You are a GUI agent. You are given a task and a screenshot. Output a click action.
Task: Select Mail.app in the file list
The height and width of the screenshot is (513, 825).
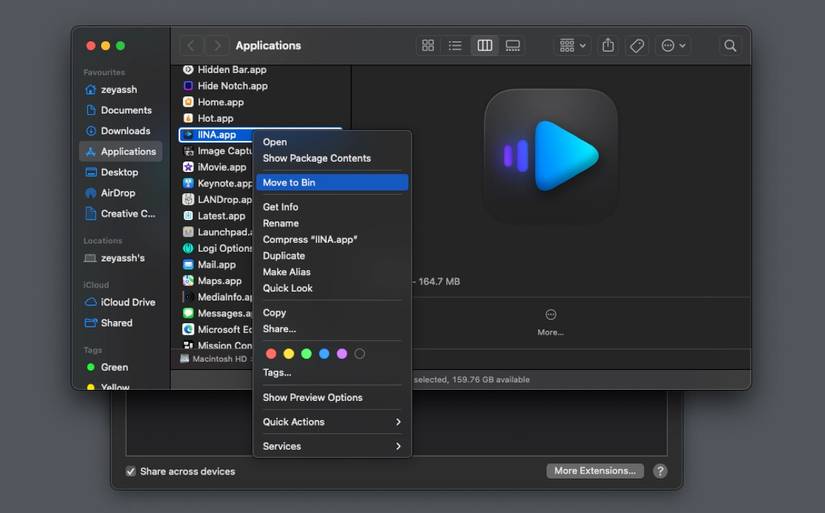216,265
